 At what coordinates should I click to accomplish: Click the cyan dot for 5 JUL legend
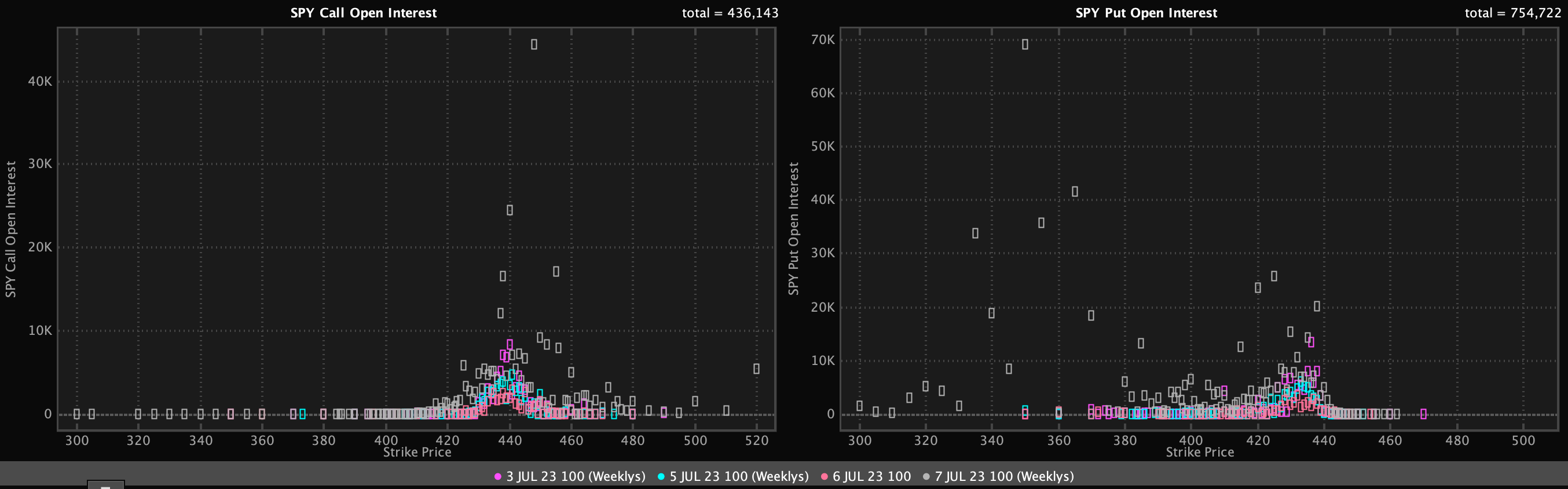pyautogui.click(x=661, y=477)
